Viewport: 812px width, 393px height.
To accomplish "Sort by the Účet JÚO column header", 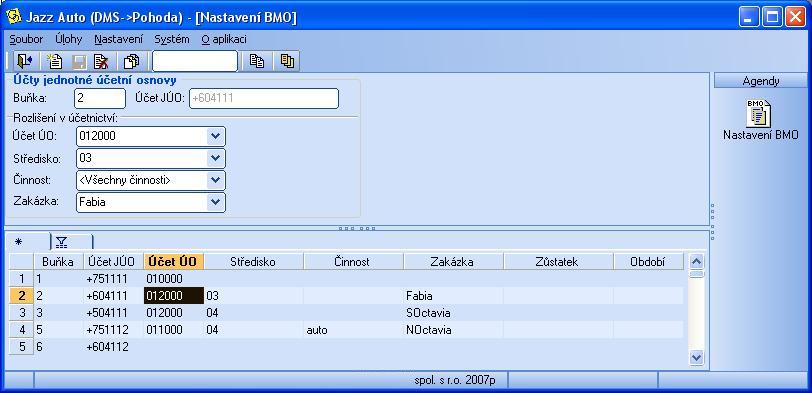I will [113, 262].
